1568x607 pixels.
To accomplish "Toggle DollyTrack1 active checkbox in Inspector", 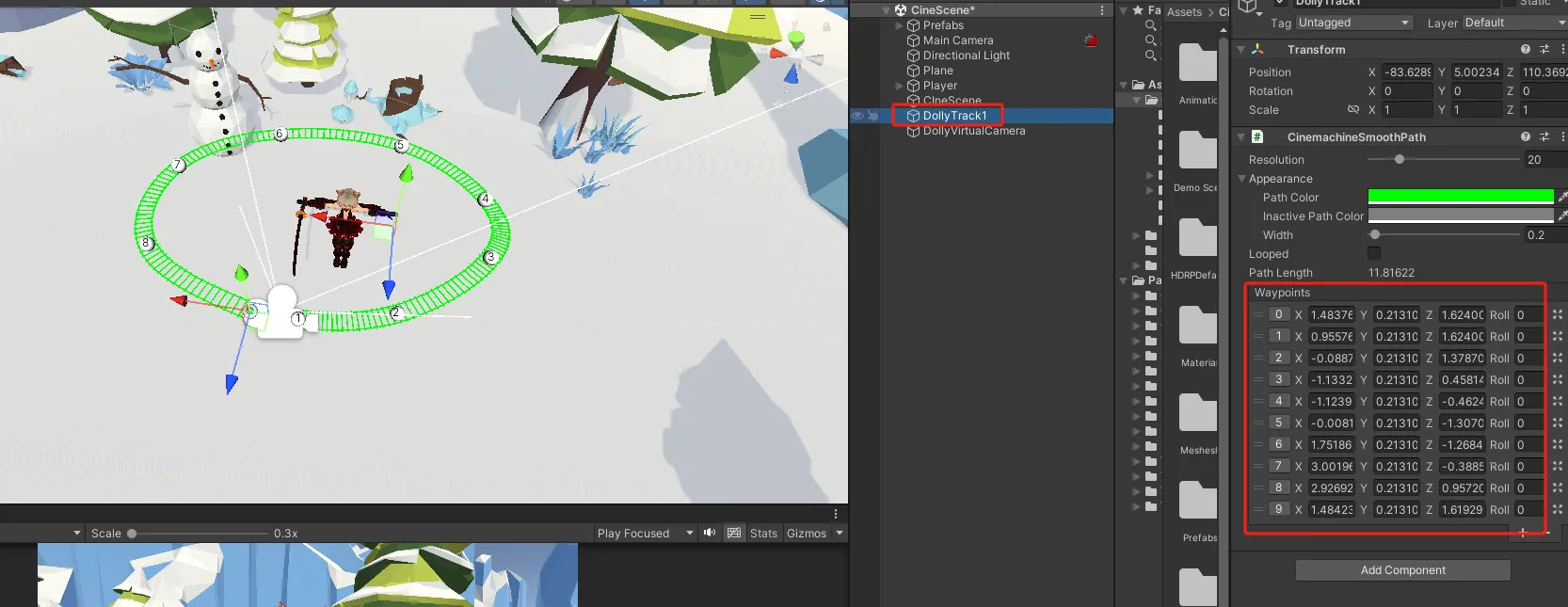I will tap(1280, 2).
